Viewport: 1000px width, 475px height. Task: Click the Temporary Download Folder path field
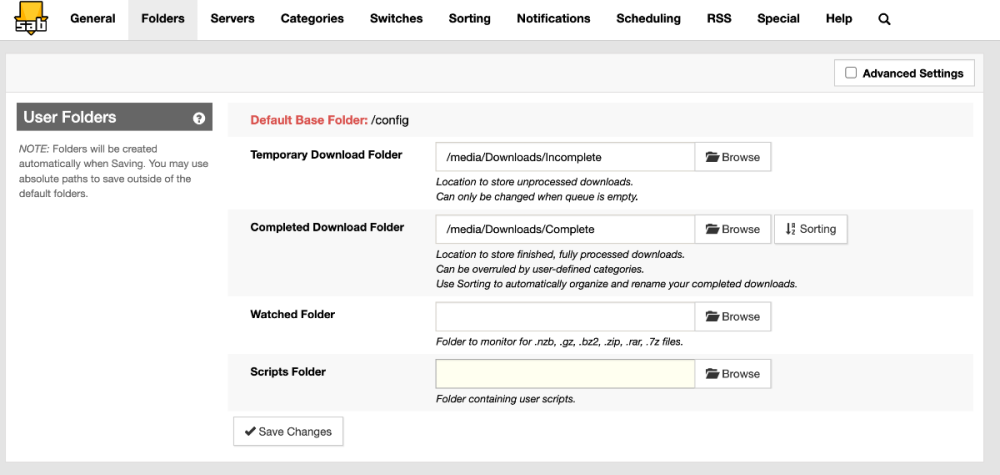click(565, 157)
